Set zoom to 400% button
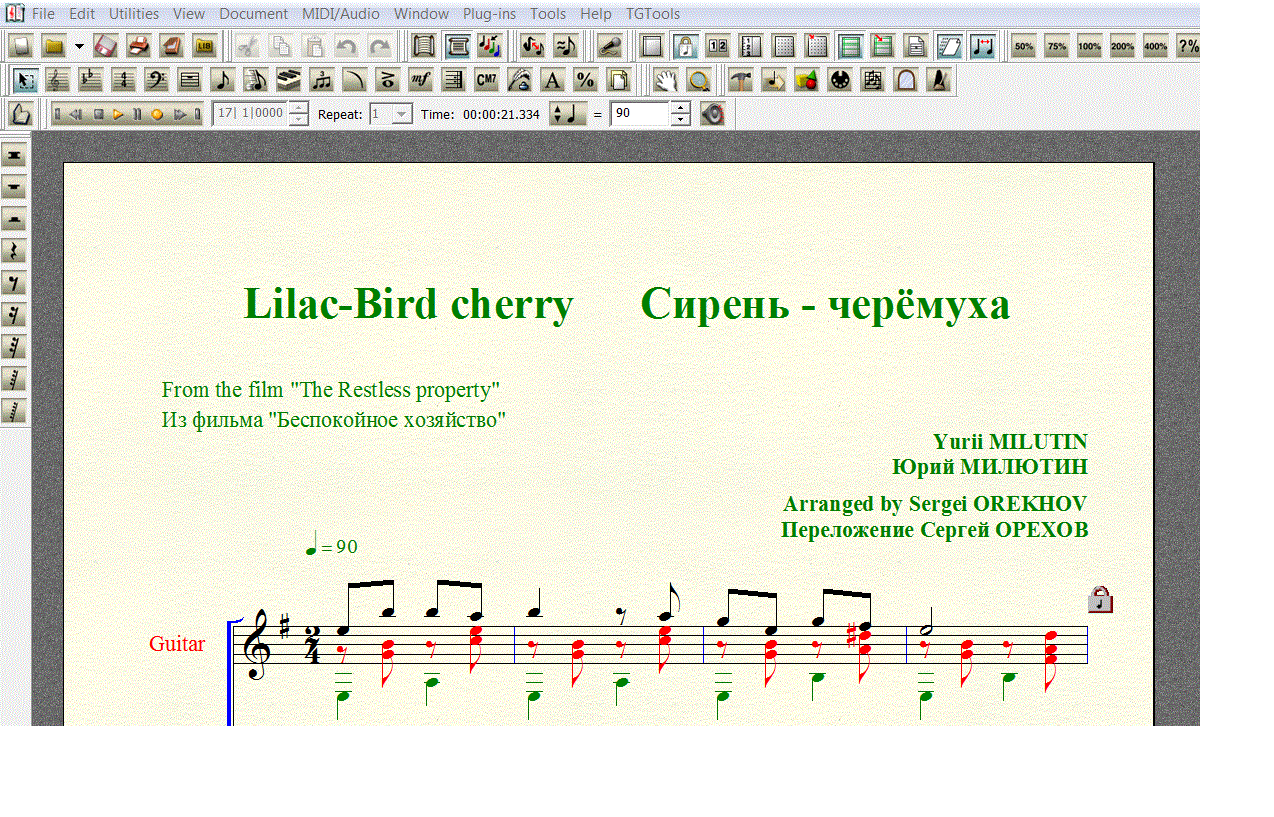Viewport: 1274px width, 817px height. [x=1155, y=46]
